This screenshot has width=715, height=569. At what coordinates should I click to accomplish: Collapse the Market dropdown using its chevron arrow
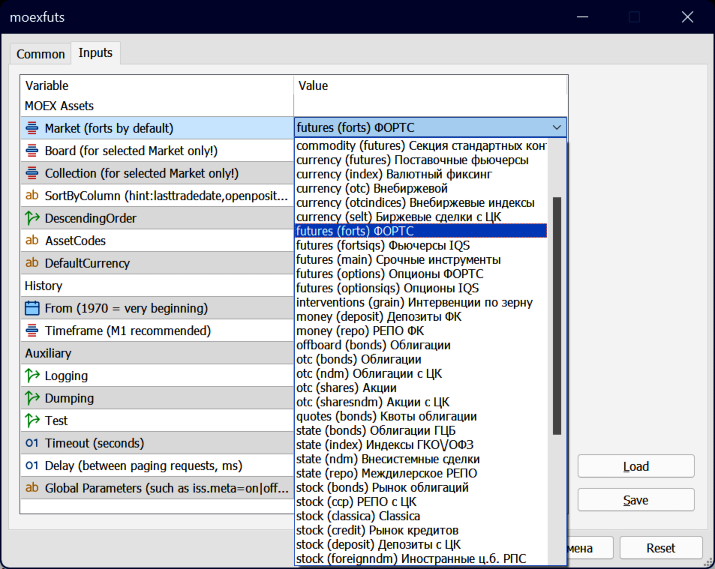(557, 128)
